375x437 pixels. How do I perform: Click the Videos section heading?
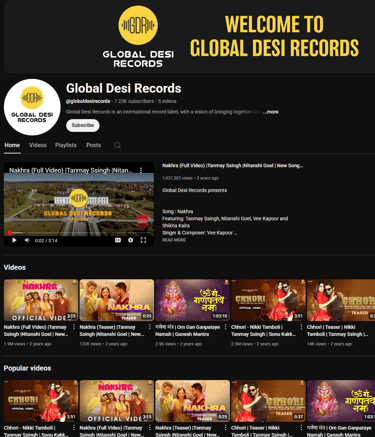15,267
